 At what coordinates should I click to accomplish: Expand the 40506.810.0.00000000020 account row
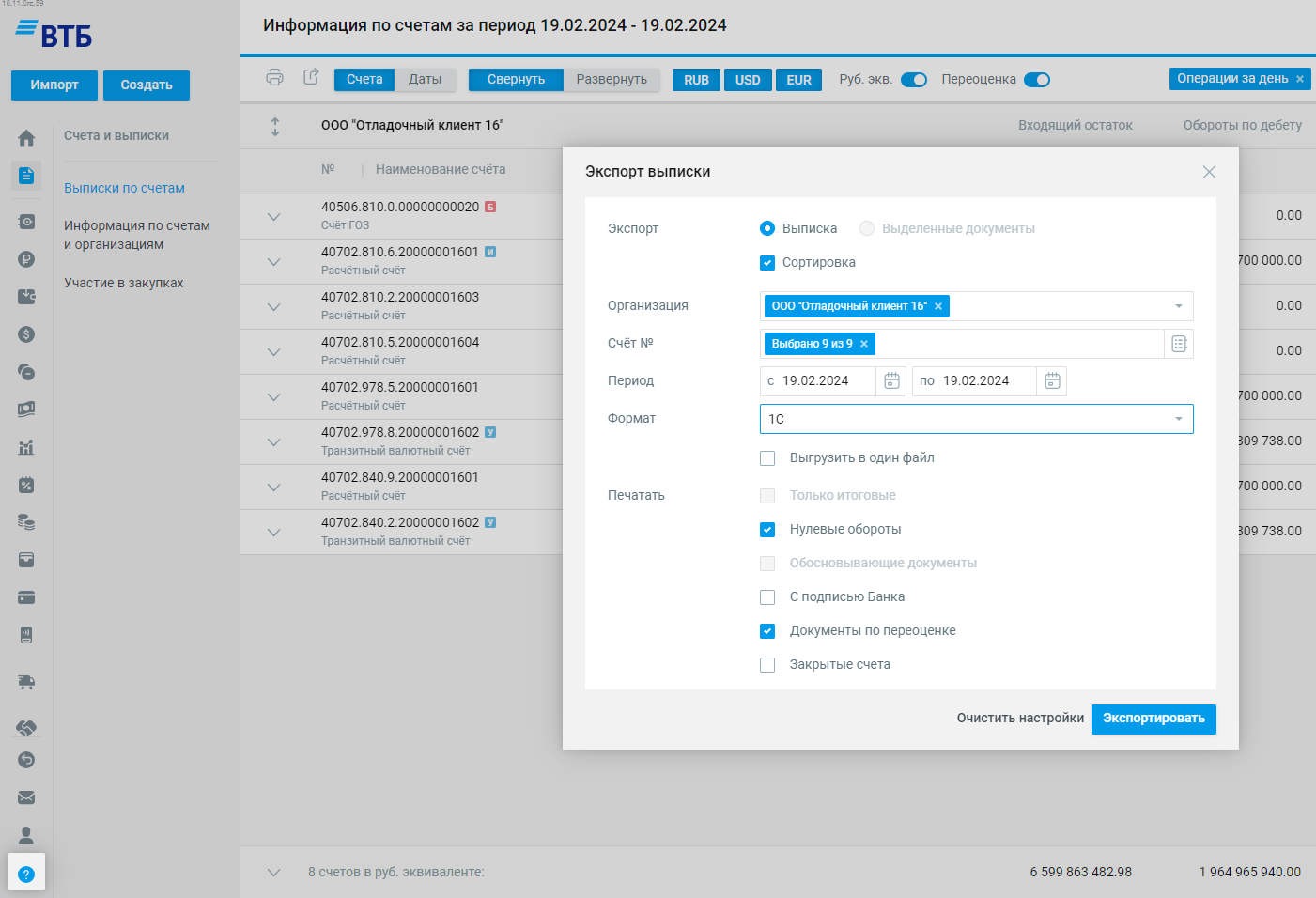(273, 217)
